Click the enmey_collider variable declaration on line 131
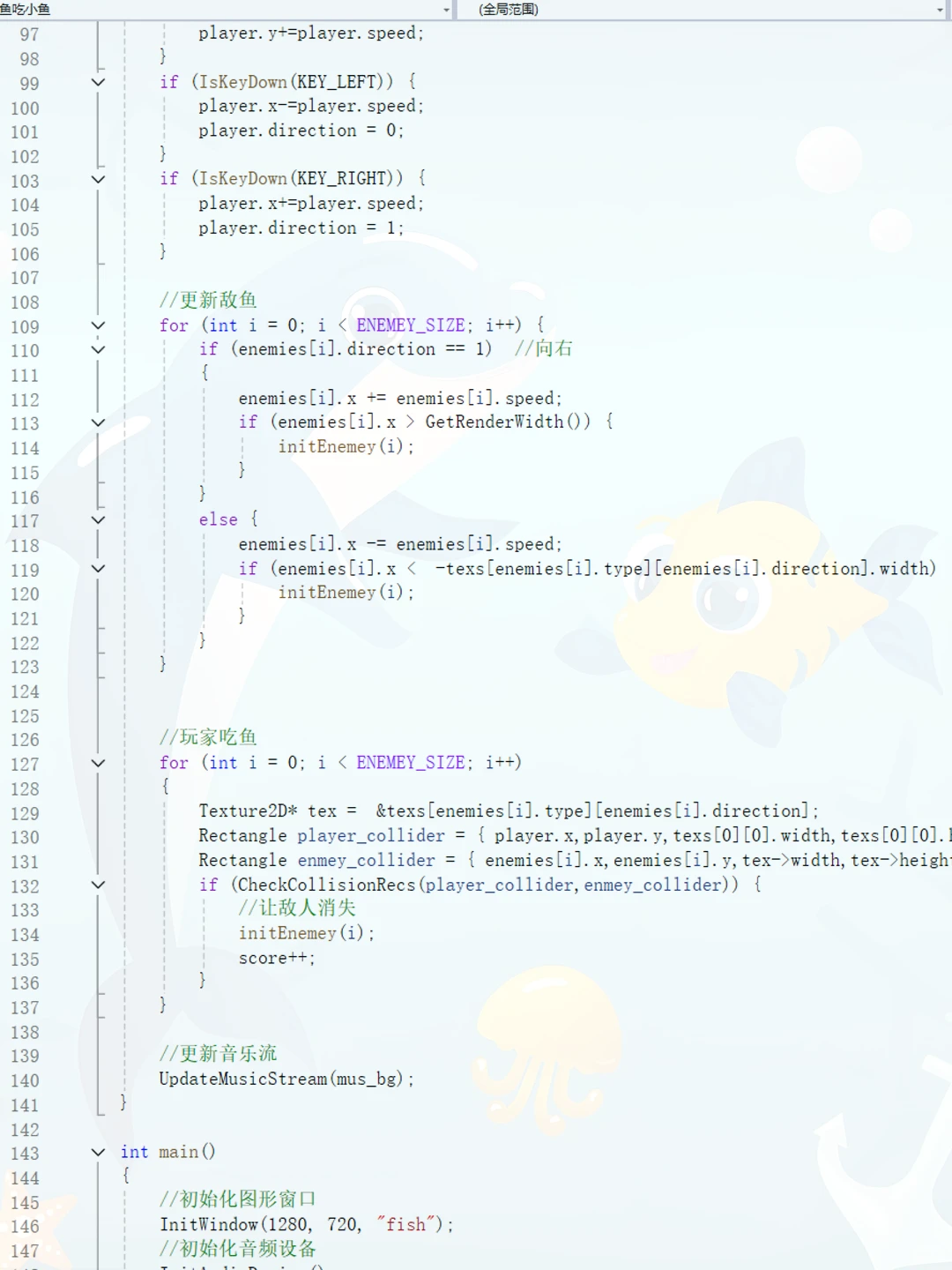This screenshot has height=1270, width=952. [x=366, y=860]
